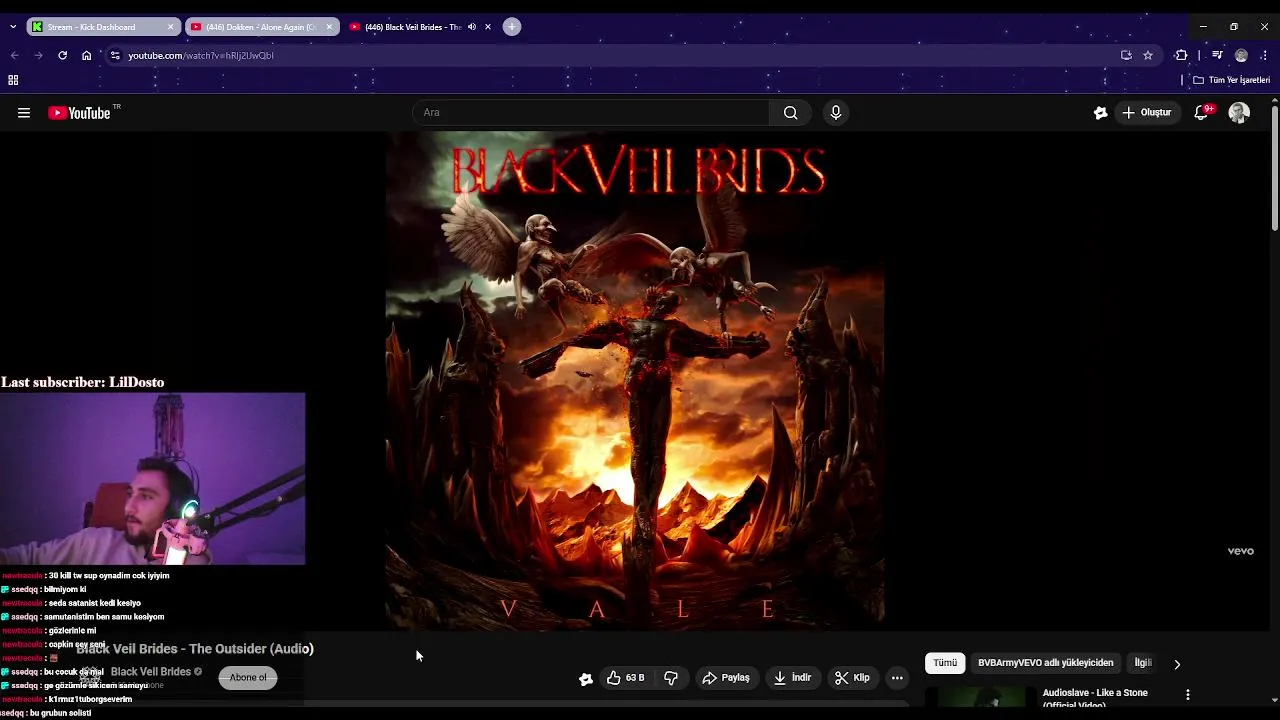Click the Klip scissors button
The image size is (1280, 720).
852,678
